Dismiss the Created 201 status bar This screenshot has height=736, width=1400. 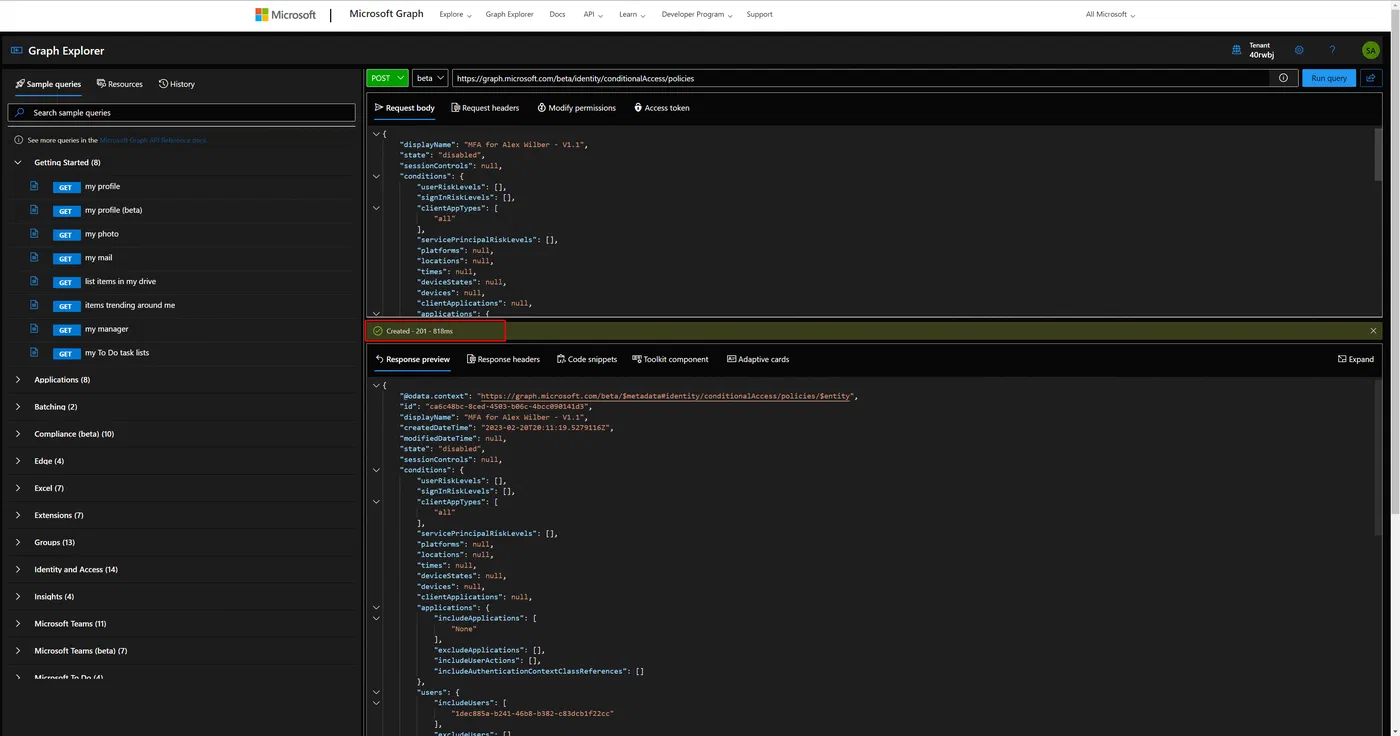coord(1373,331)
